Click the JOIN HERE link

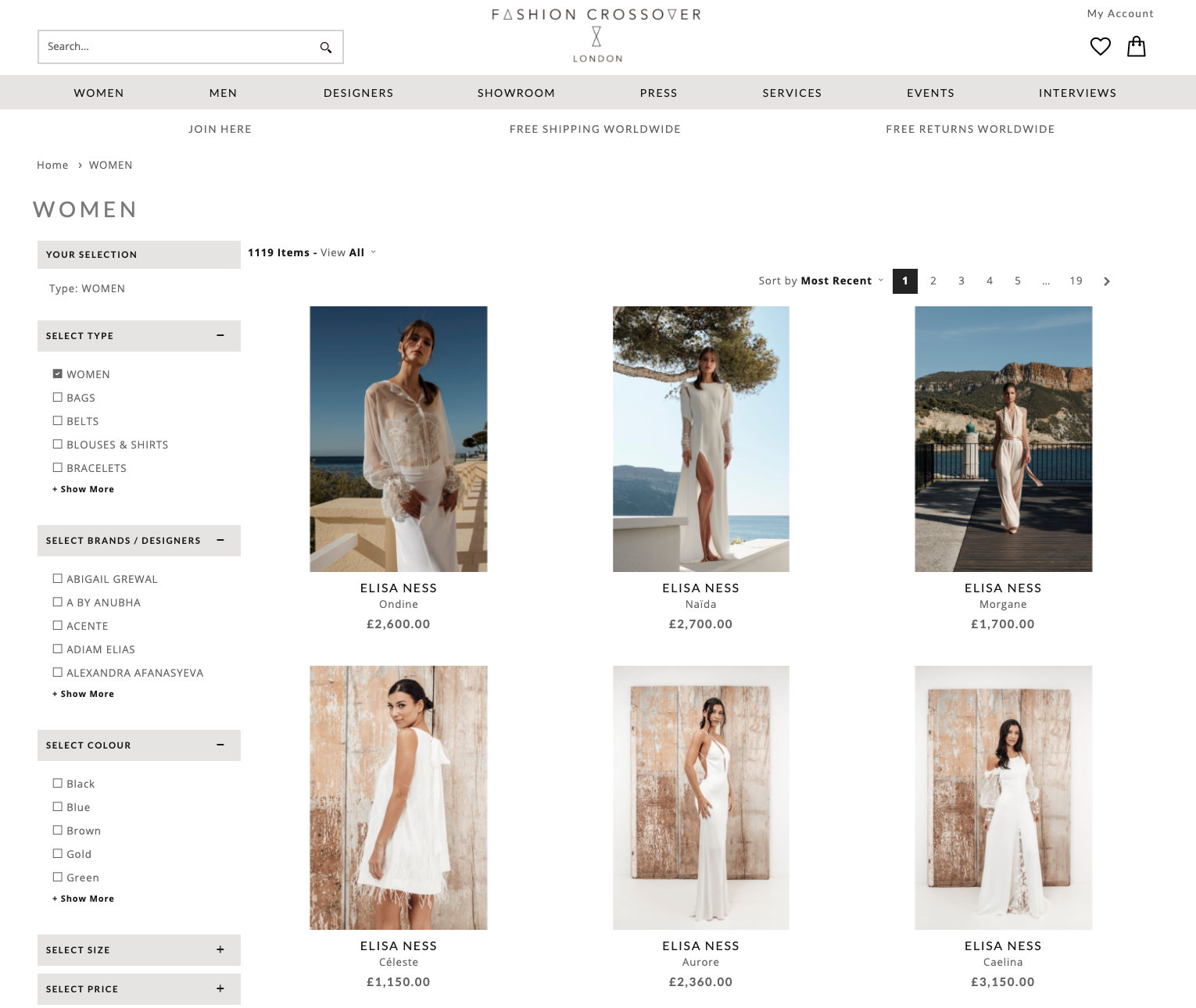pos(220,129)
